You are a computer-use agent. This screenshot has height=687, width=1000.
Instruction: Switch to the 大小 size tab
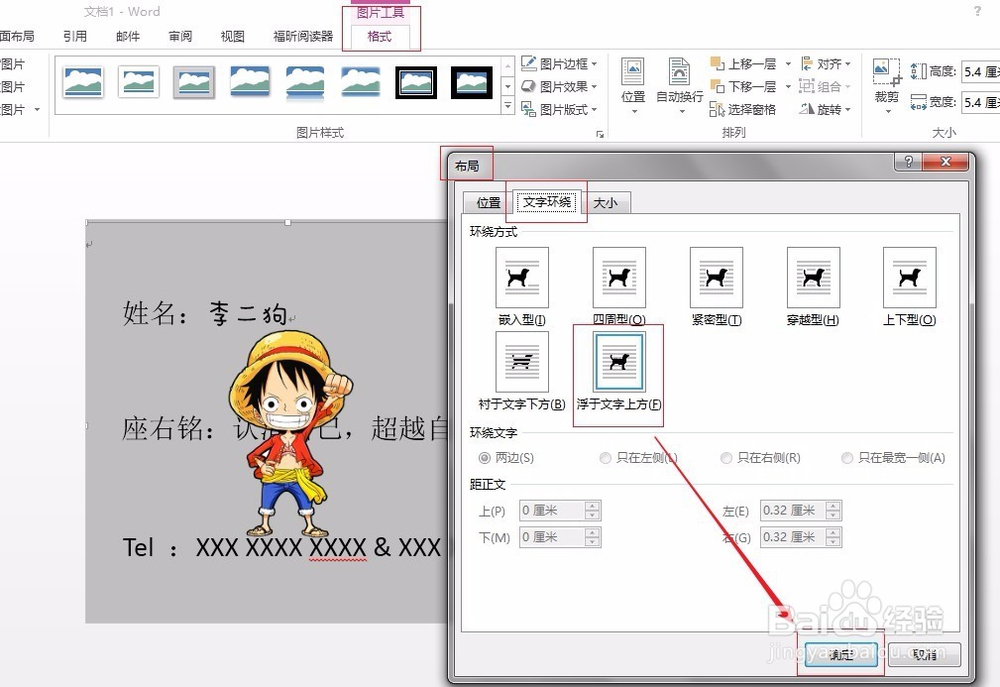coord(606,202)
